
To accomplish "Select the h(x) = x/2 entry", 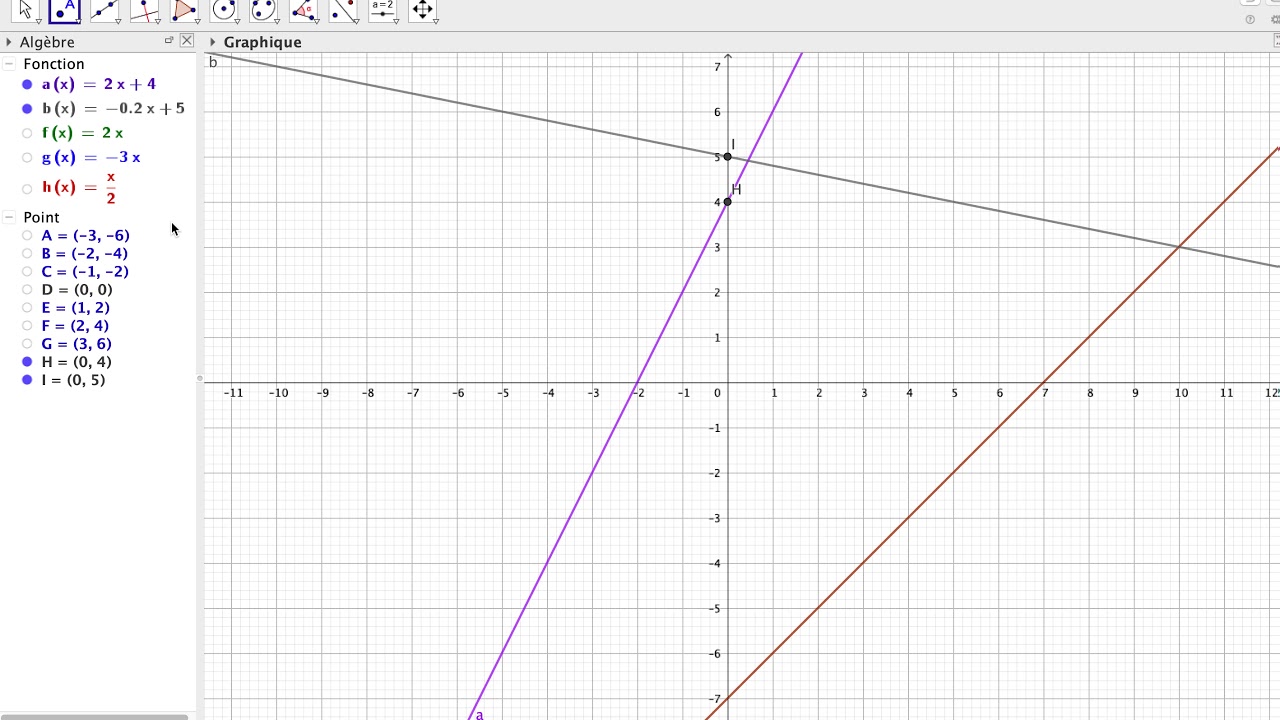I will 79,188.
